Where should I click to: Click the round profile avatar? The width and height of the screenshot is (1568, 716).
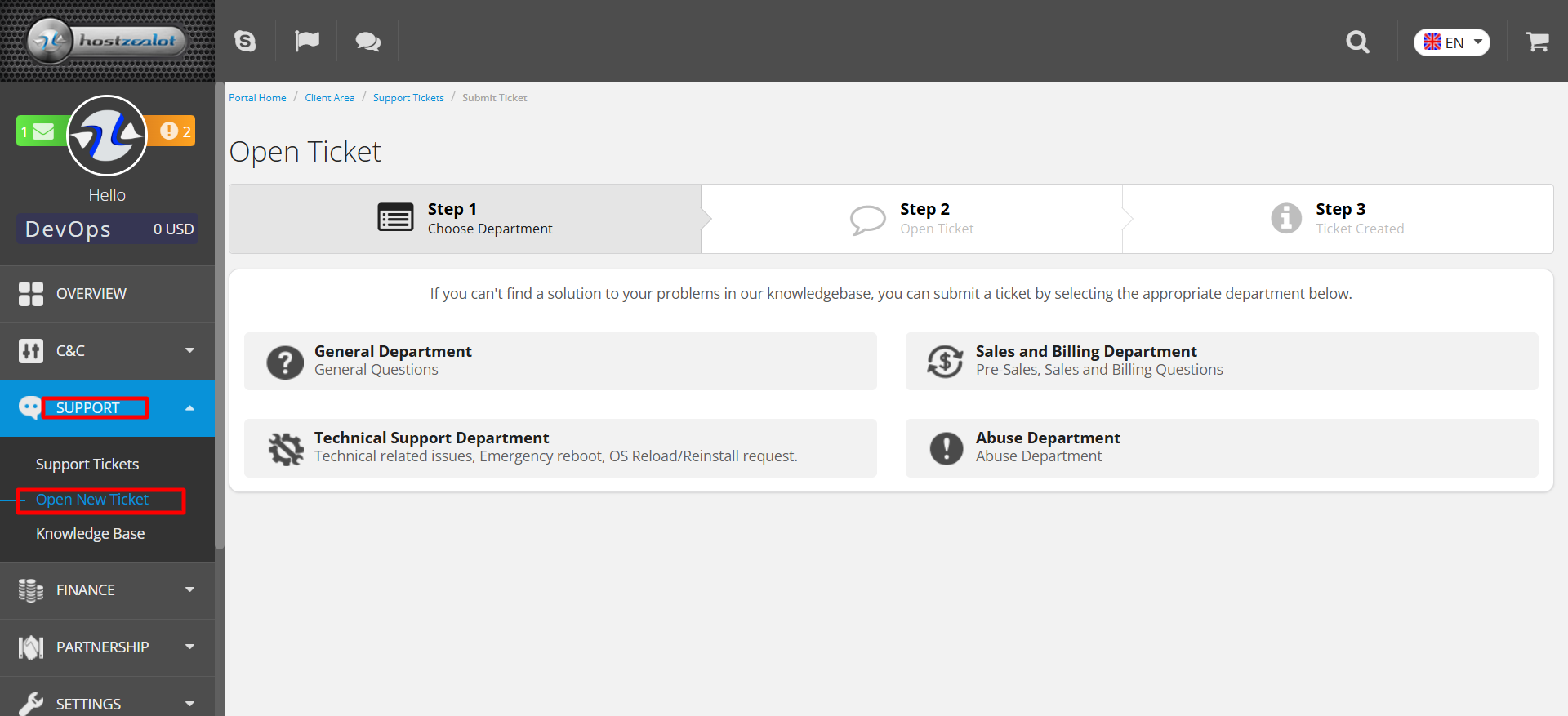[107, 136]
